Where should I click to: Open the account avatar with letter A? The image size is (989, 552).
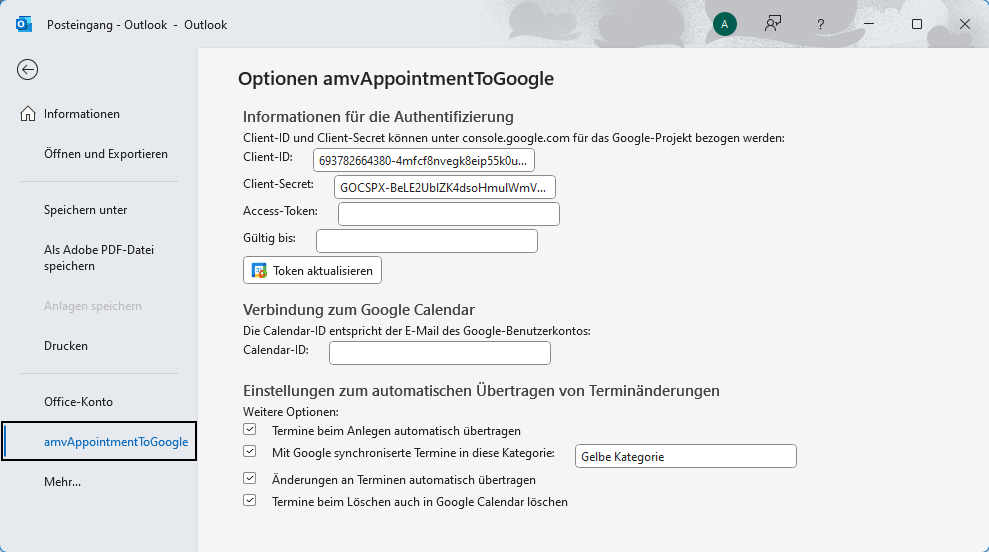pos(725,25)
